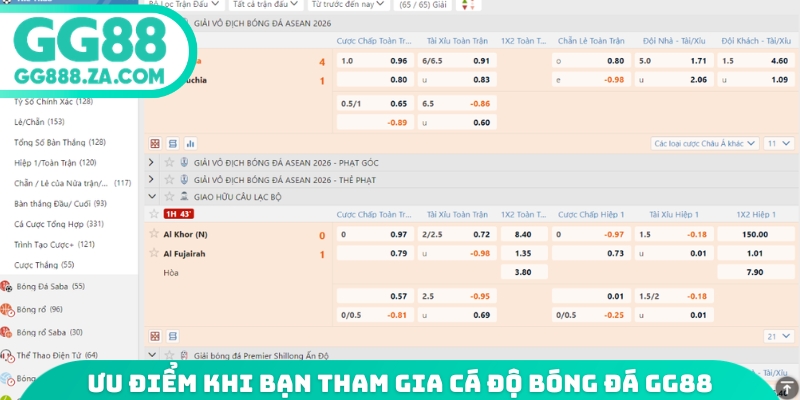Open the Từ trước đến nay dropdown
800x400 pixels.
click(x=348, y=4)
